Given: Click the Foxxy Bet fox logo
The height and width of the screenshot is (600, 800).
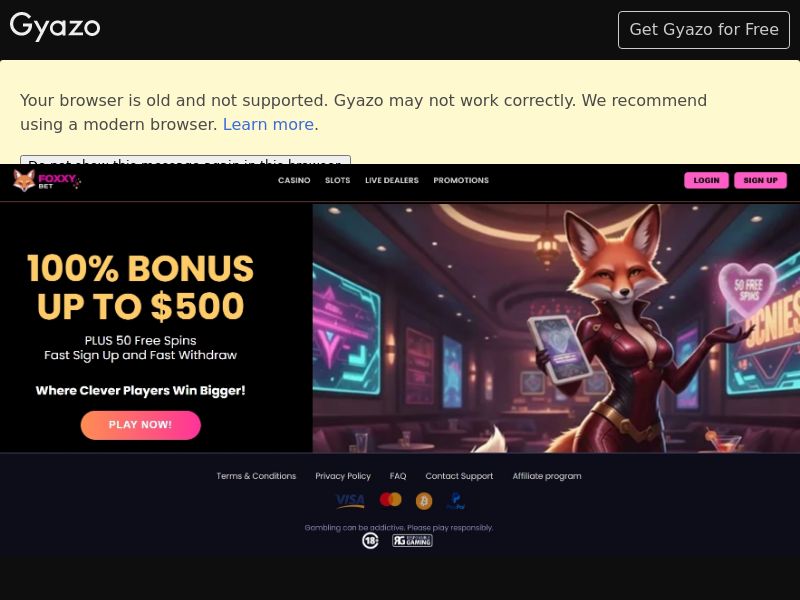Looking at the screenshot, I should point(47,181).
